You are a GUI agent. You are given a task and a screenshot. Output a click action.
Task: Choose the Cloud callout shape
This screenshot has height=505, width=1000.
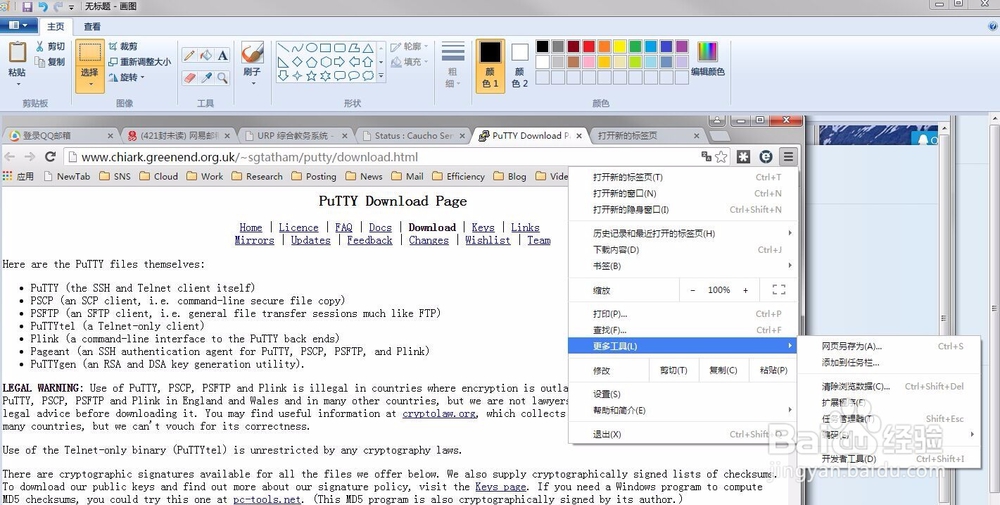coord(368,76)
